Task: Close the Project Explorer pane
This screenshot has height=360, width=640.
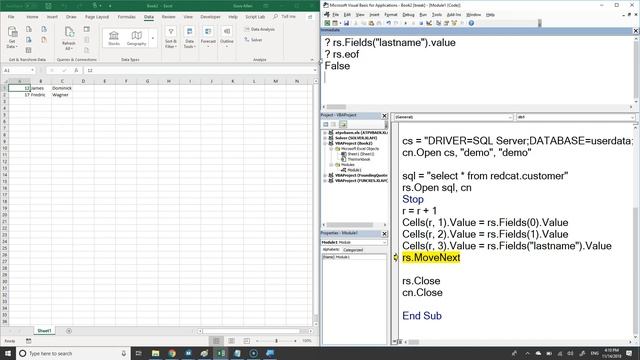Action: pyautogui.click(x=384, y=116)
